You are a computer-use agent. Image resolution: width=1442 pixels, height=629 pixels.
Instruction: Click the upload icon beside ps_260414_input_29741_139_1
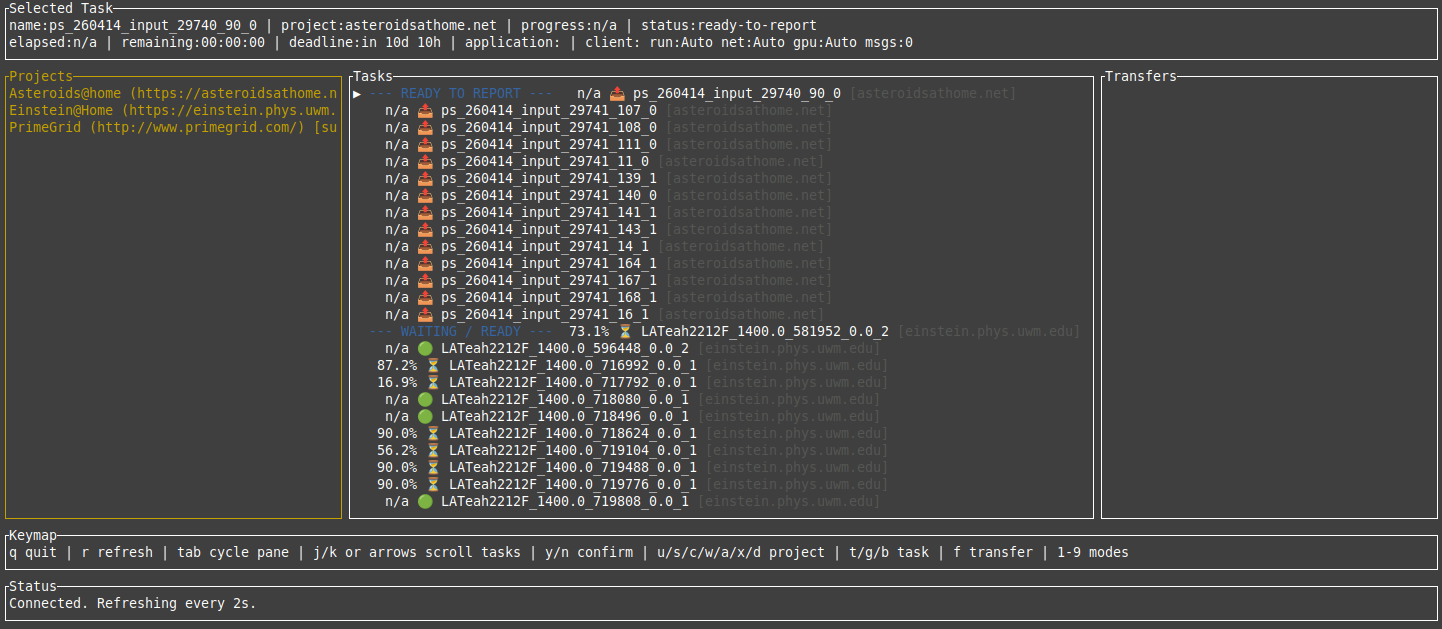(425, 178)
